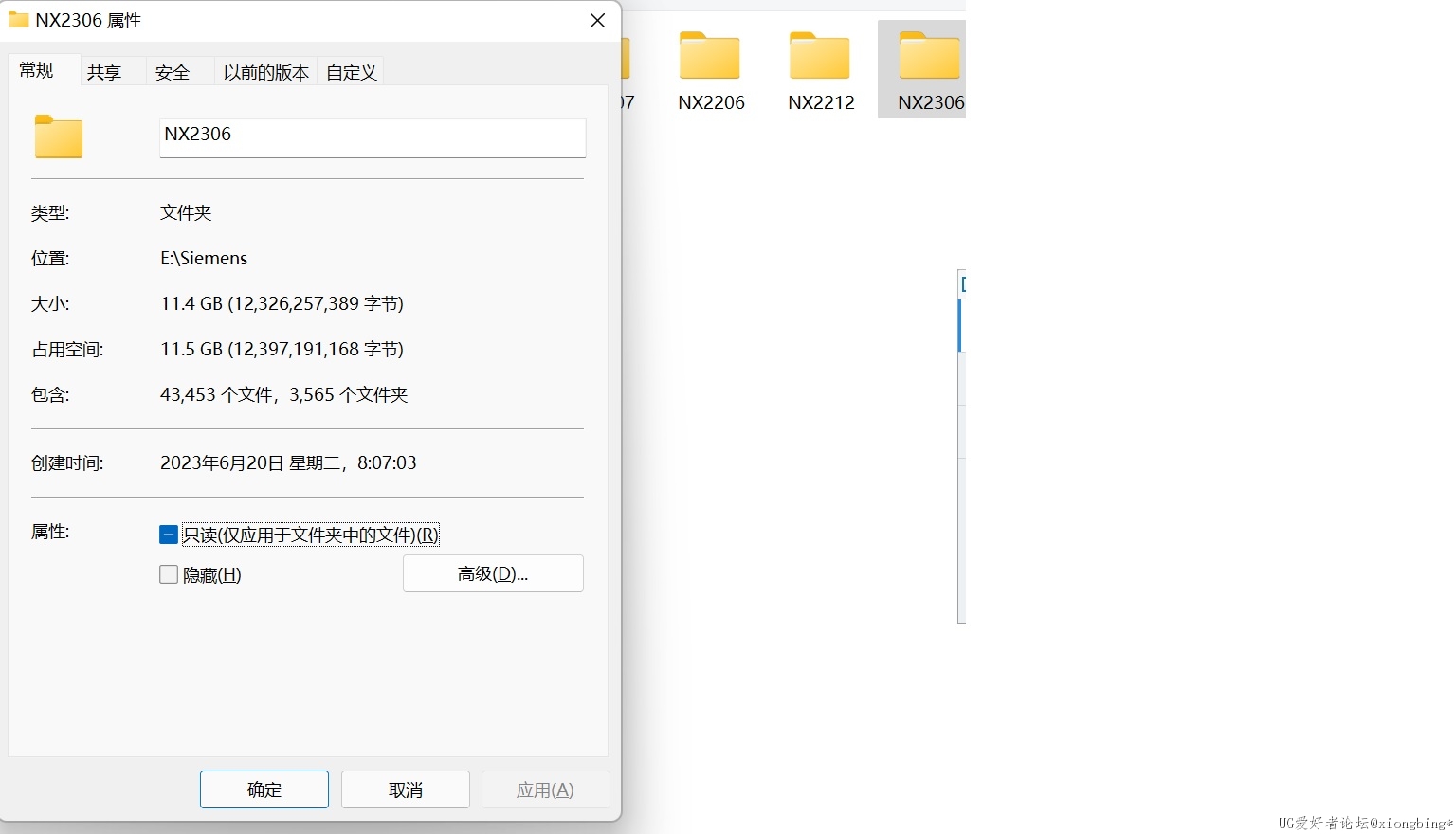Toggle the read-only attribute checkbox

click(x=169, y=535)
